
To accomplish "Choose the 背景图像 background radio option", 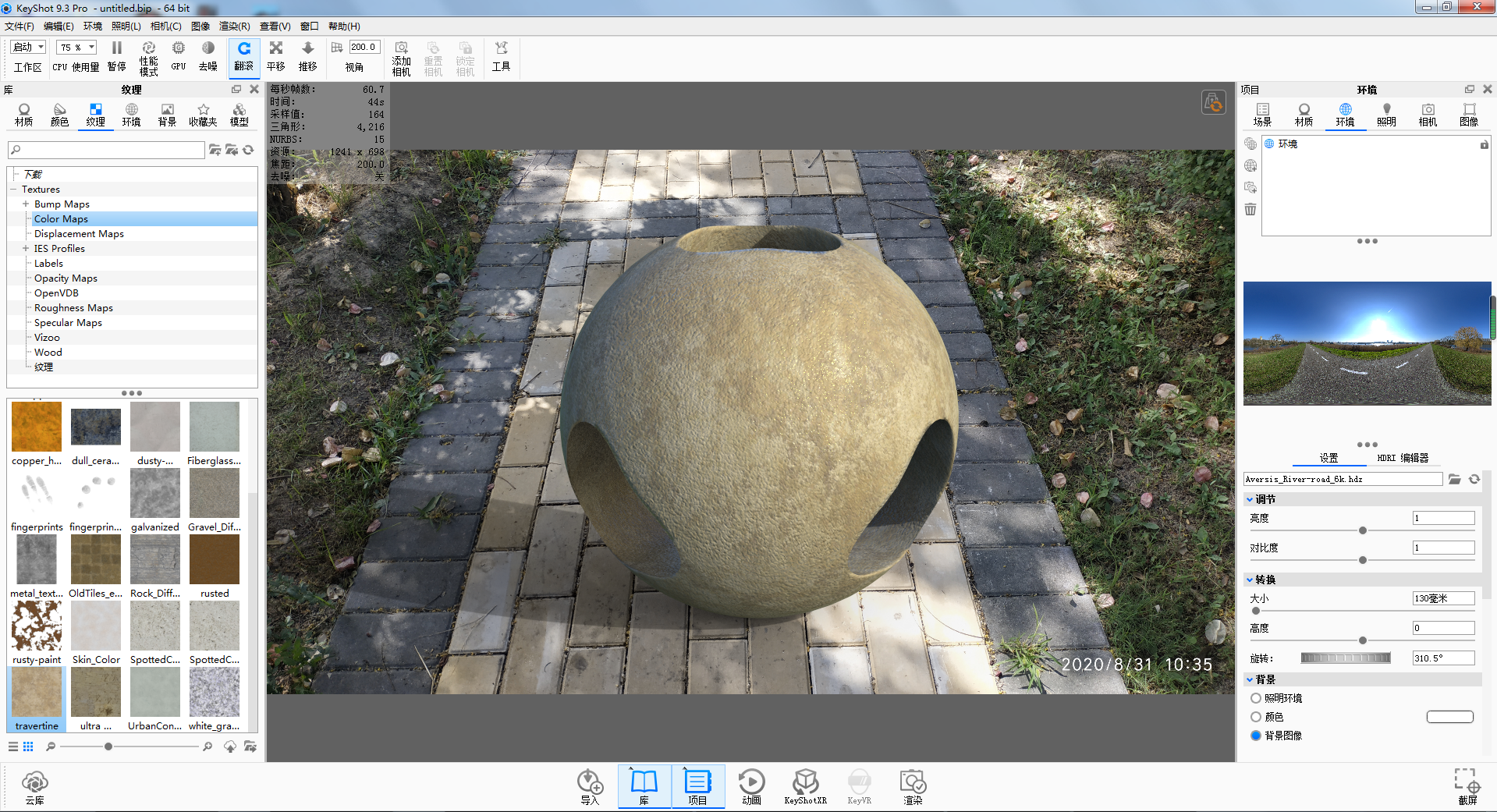I will (x=1256, y=736).
